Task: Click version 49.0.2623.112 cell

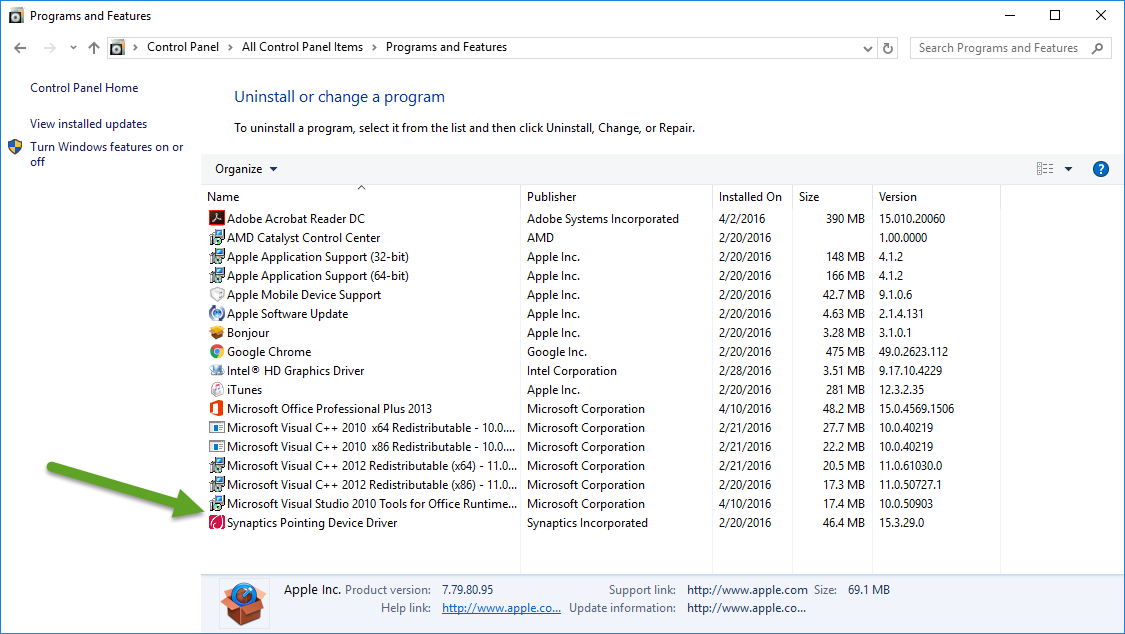Action: pyautogui.click(x=913, y=351)
